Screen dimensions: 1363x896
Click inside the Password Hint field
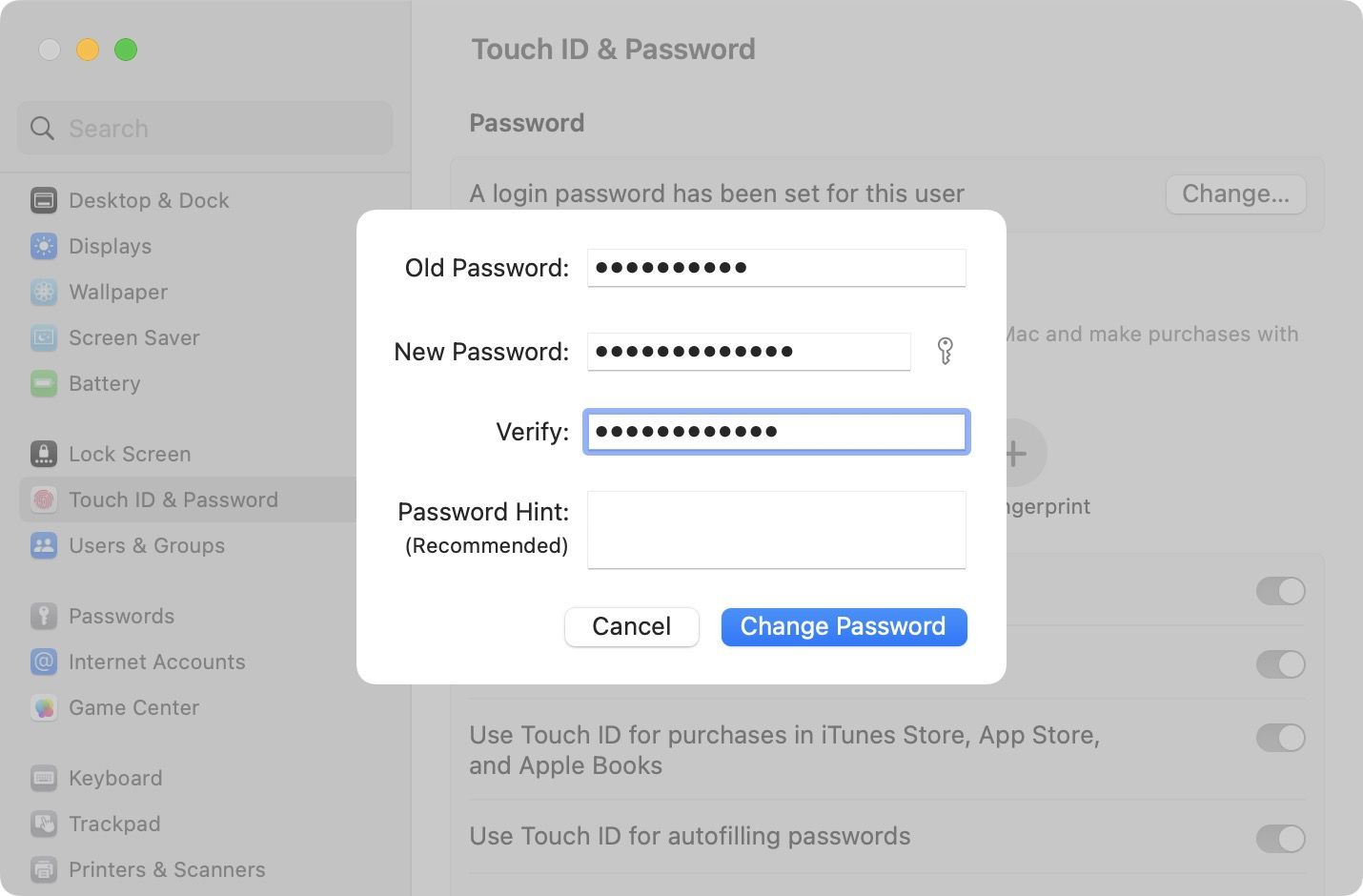coord(776,530)
